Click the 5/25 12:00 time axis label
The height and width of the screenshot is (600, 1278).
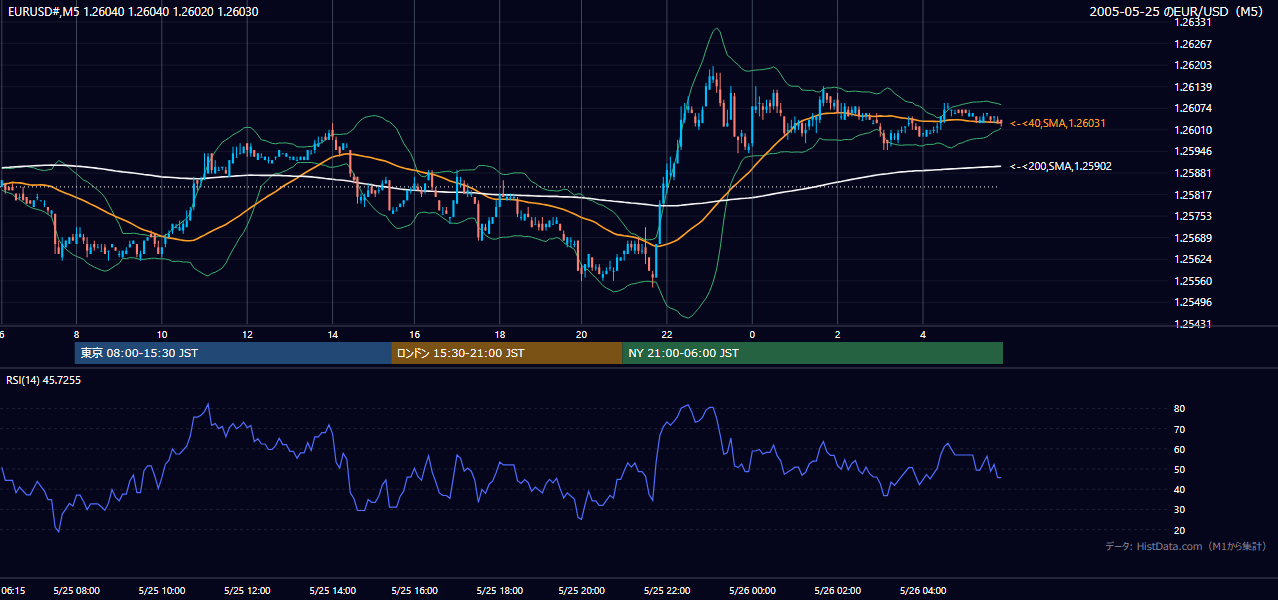(247, 591)
